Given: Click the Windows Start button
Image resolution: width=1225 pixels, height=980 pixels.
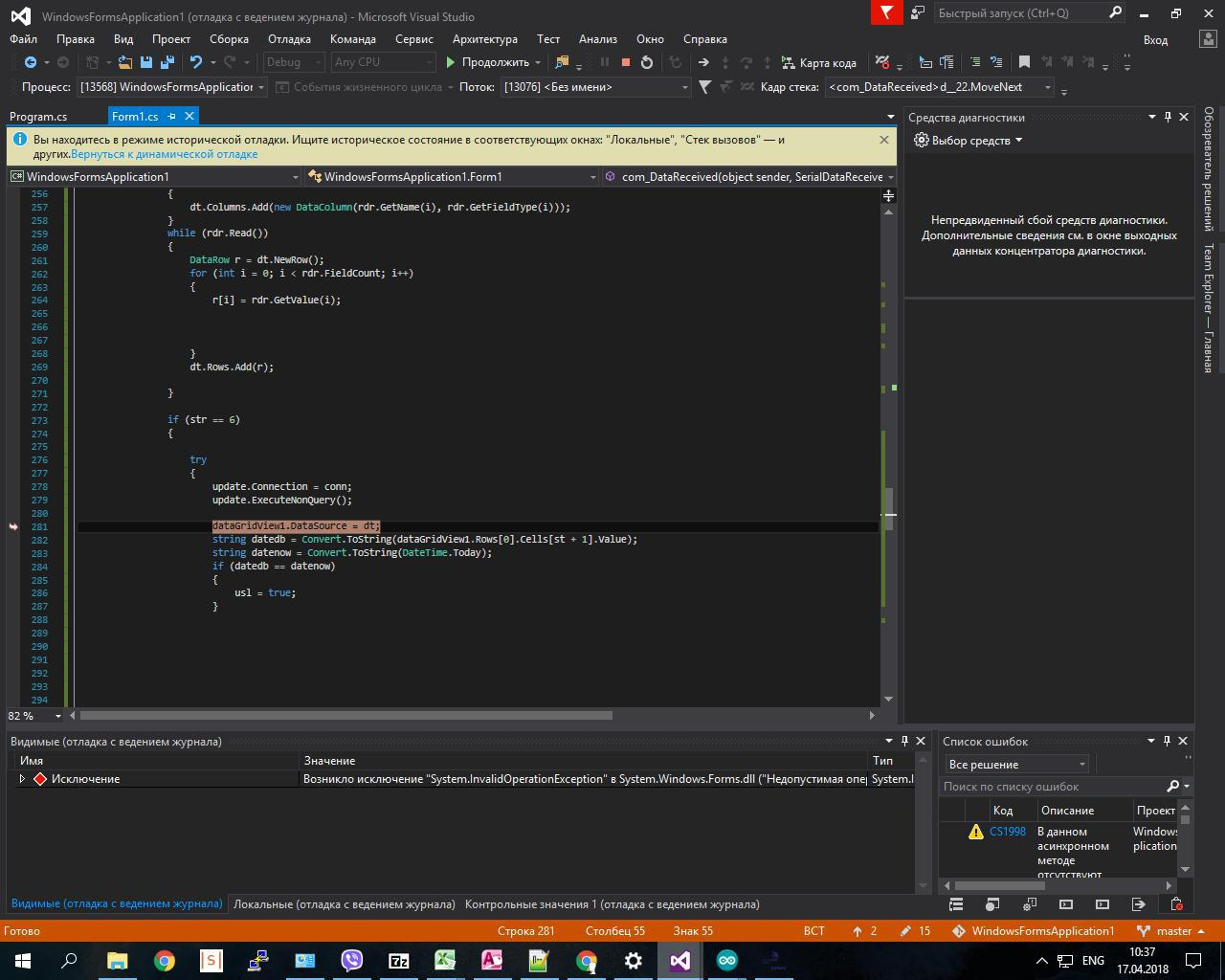Looking at the screenshot, I should pos(22,961).
